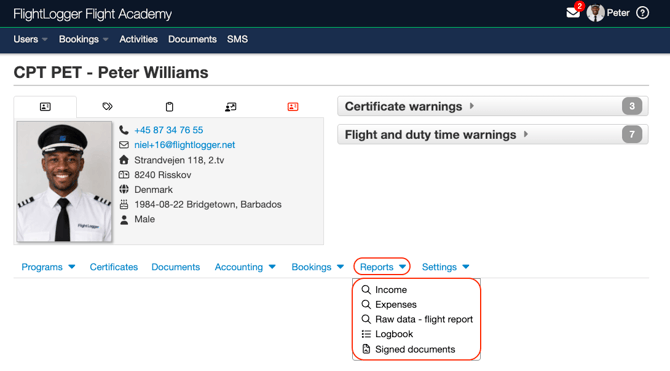Open the tags tab icon
Viewport: 670px width, 371px height.
coord(107,106)
